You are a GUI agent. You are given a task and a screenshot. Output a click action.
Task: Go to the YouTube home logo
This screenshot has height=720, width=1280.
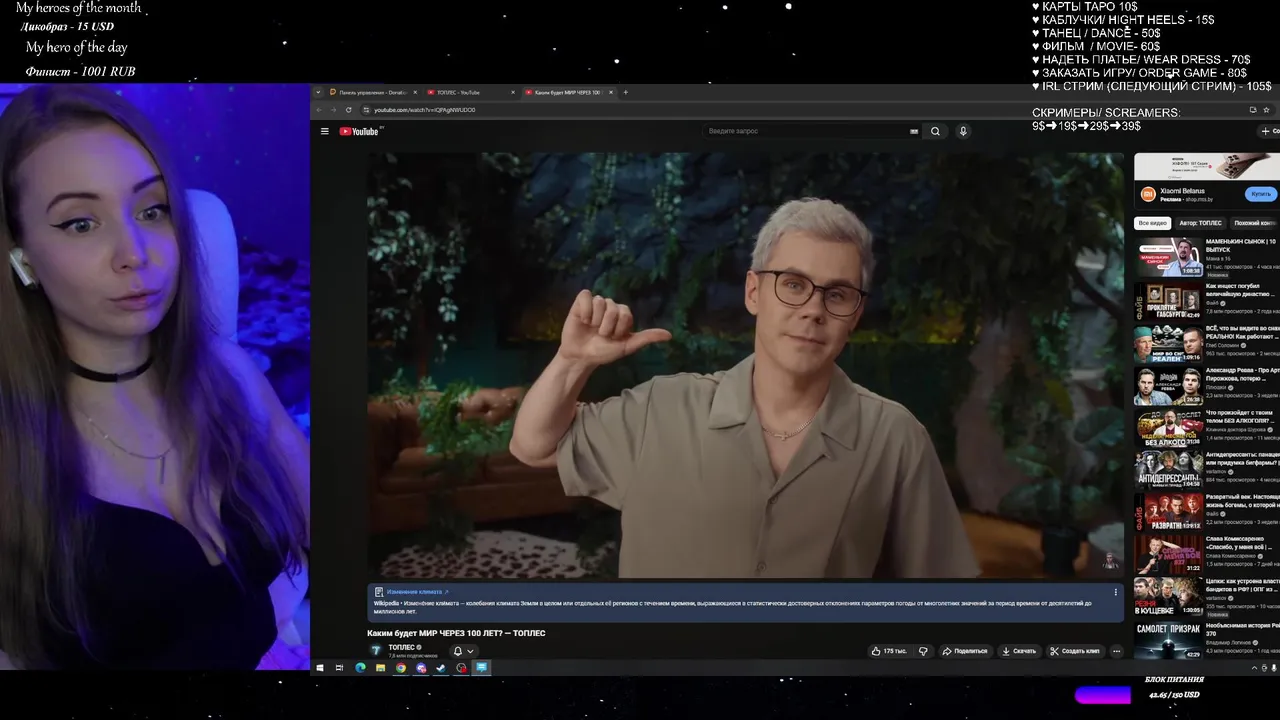click(x=359, y=131)
